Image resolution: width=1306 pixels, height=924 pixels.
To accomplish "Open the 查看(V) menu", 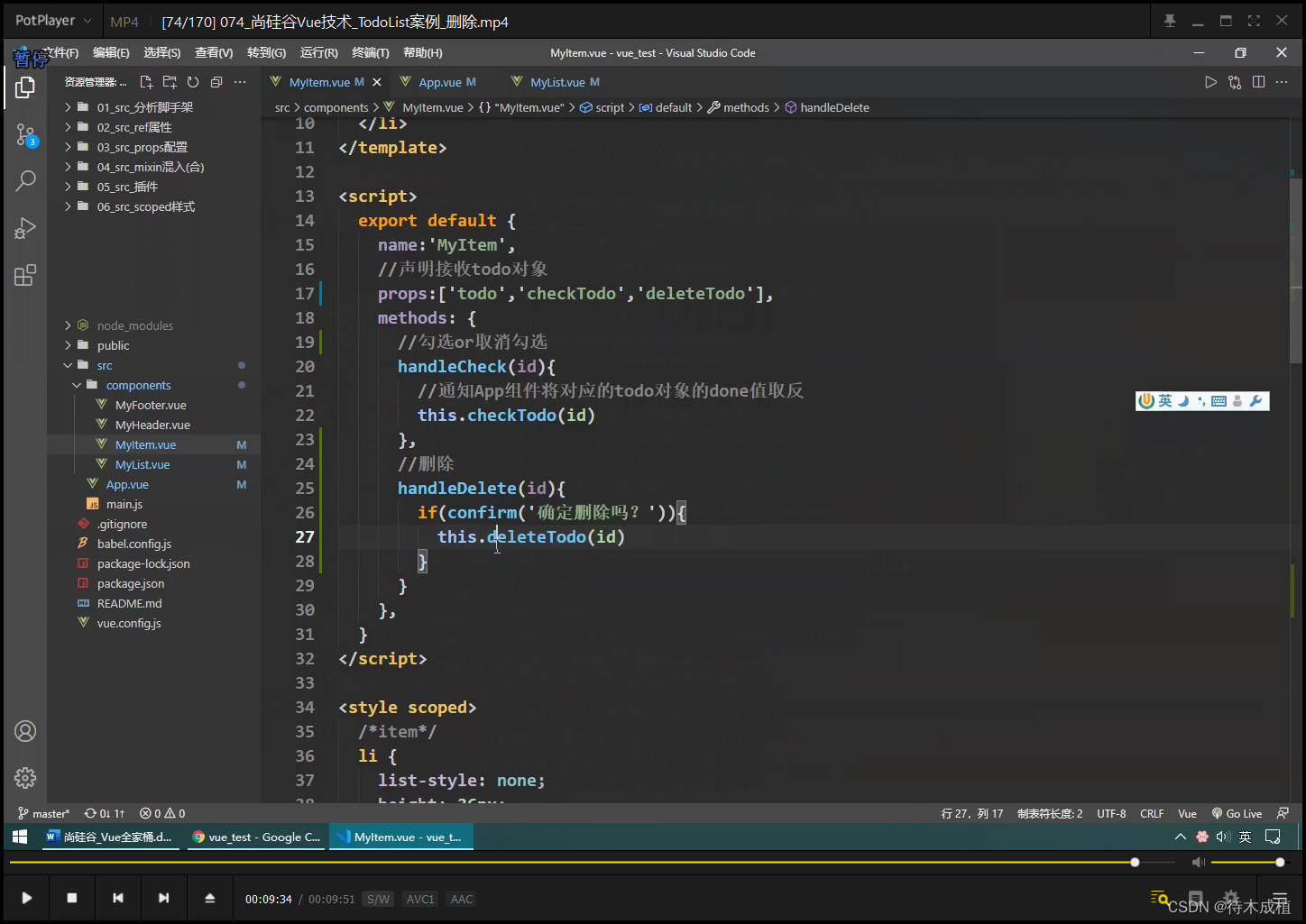I will point(214,53).
